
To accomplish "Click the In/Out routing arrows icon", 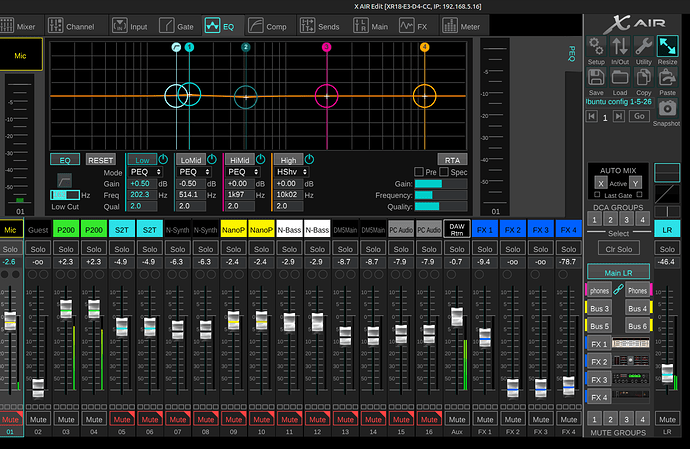I will [x=620, y=46].
